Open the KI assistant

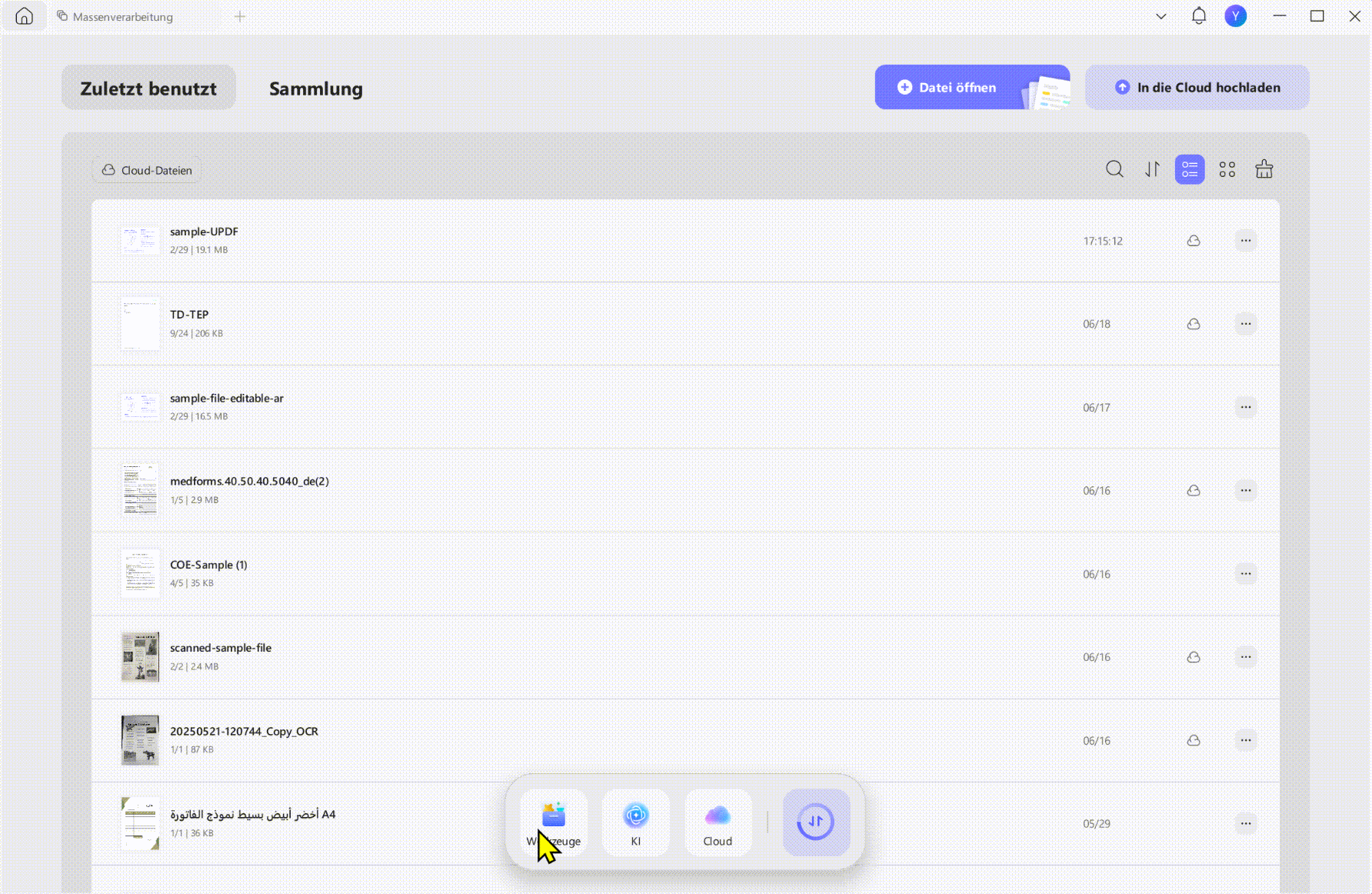coord(636,822)
